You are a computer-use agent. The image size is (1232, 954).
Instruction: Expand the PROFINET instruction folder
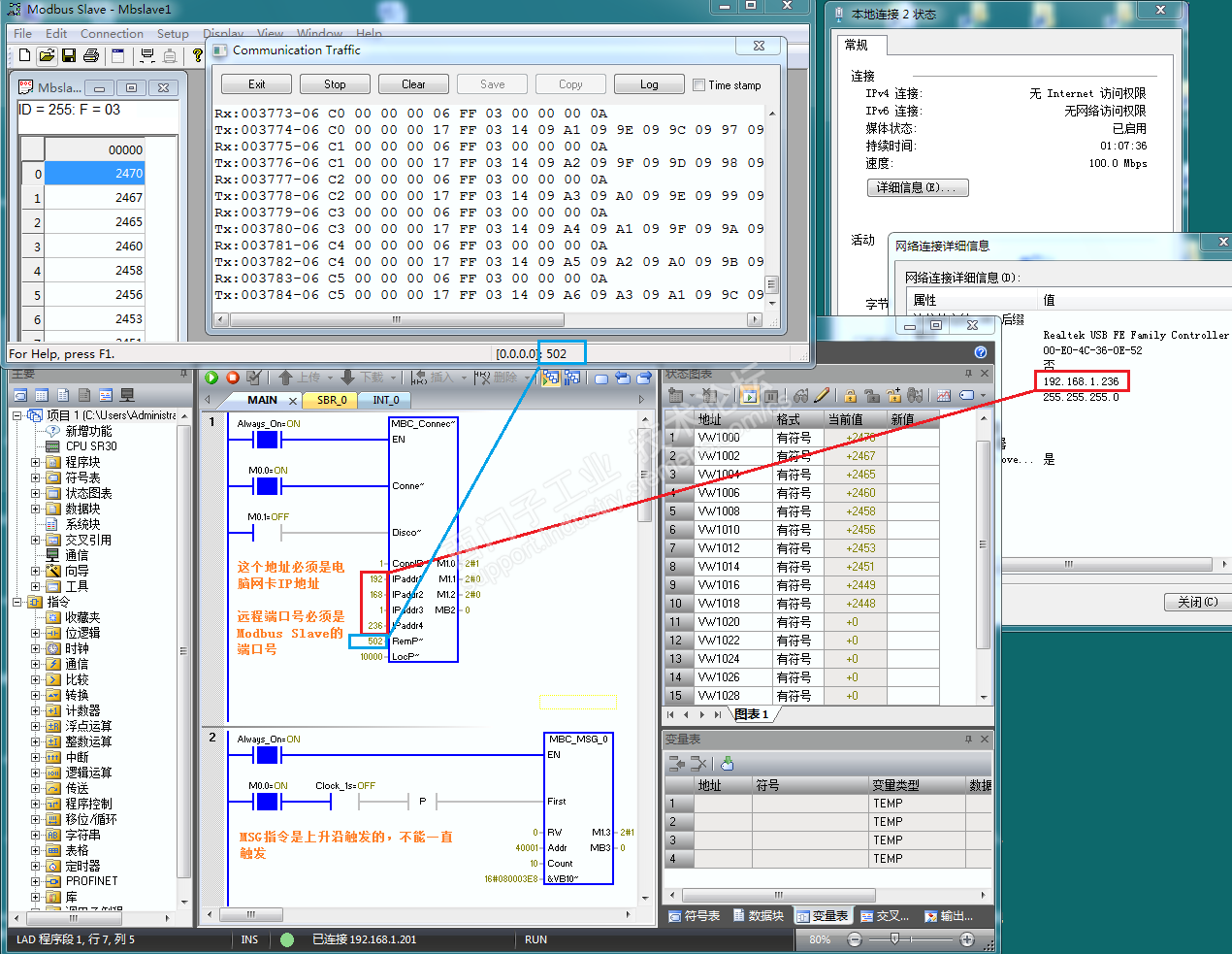36,881
